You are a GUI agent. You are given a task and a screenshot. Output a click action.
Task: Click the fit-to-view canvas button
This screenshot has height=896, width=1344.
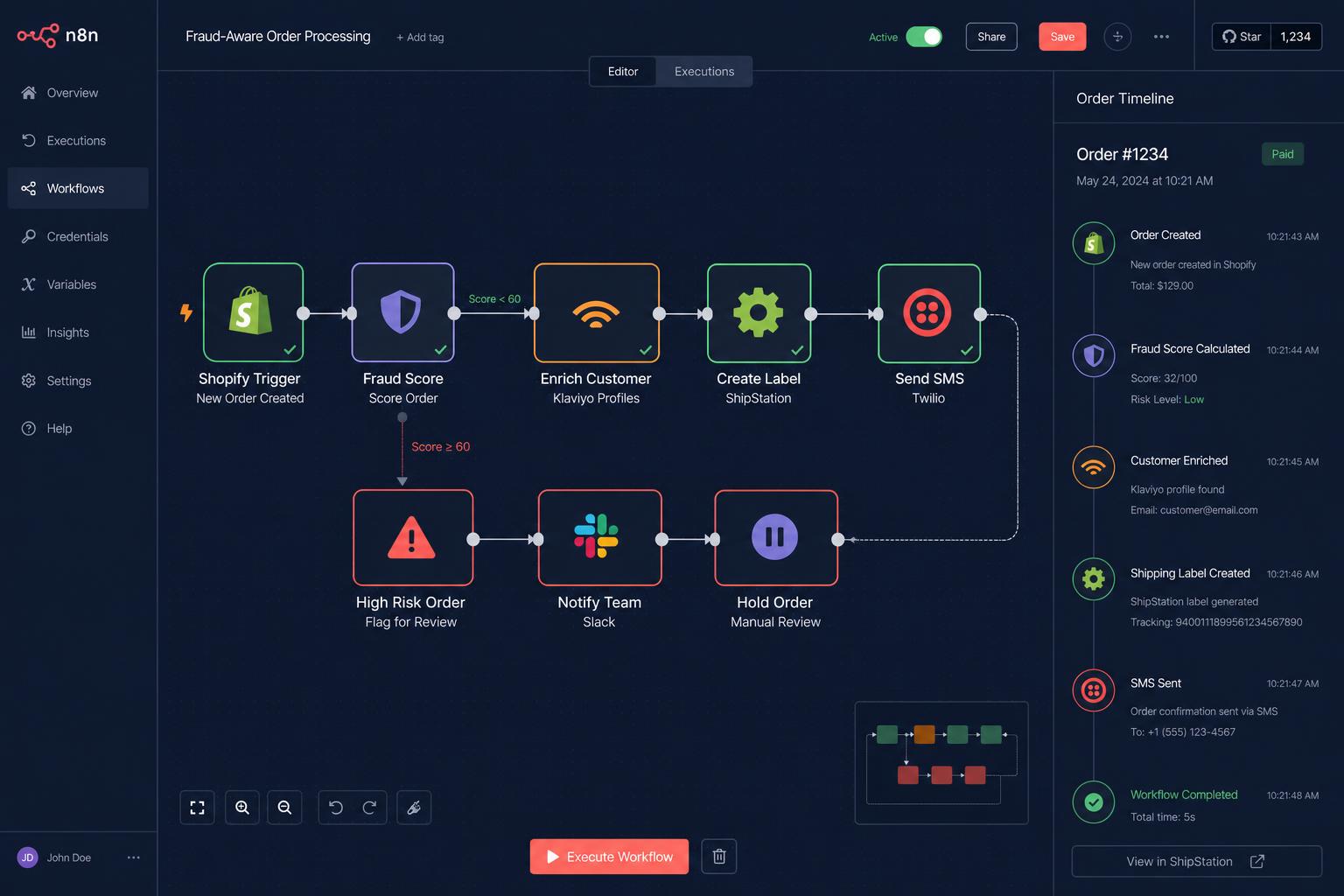click(x=197, y=808)
